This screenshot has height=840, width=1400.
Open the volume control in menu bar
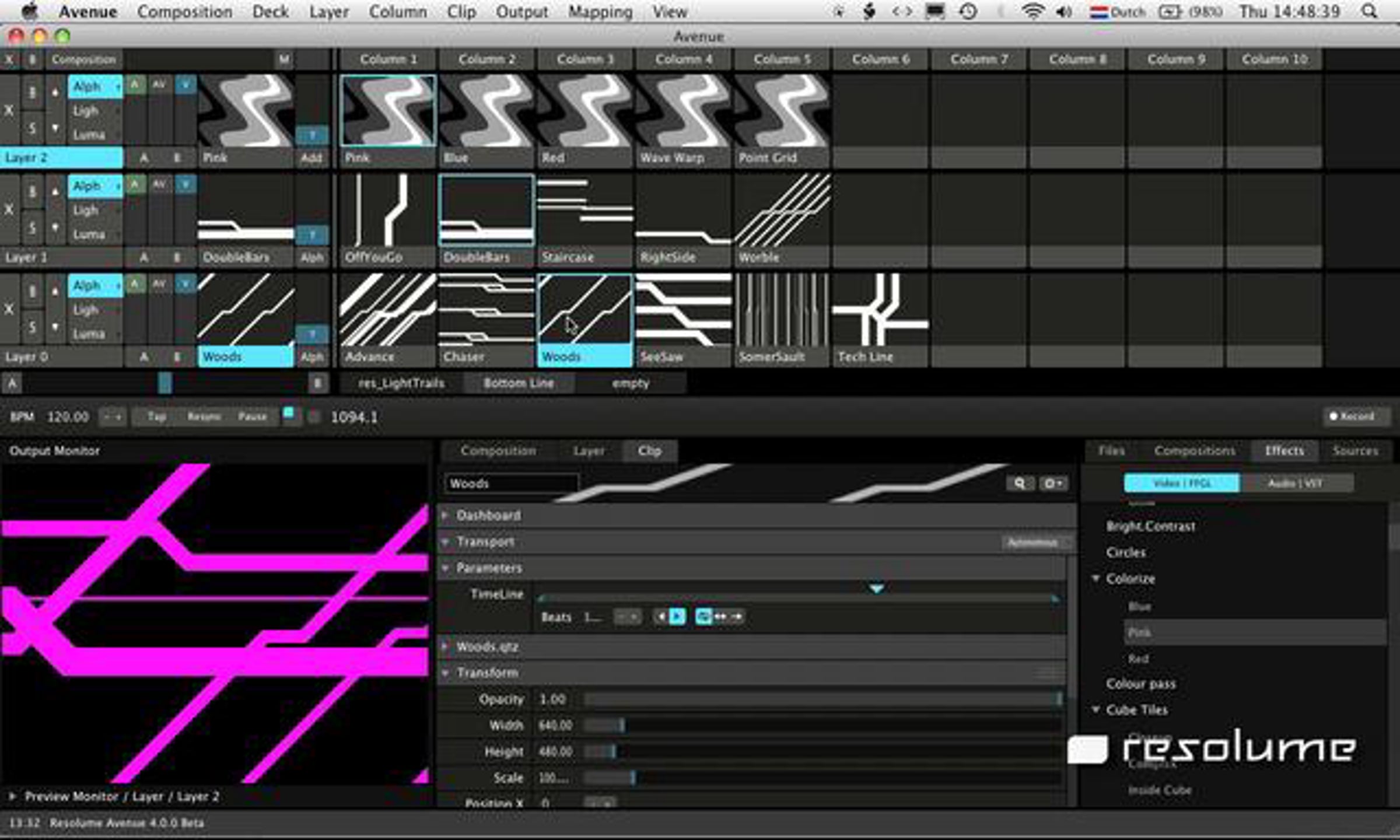point(1063,12)
